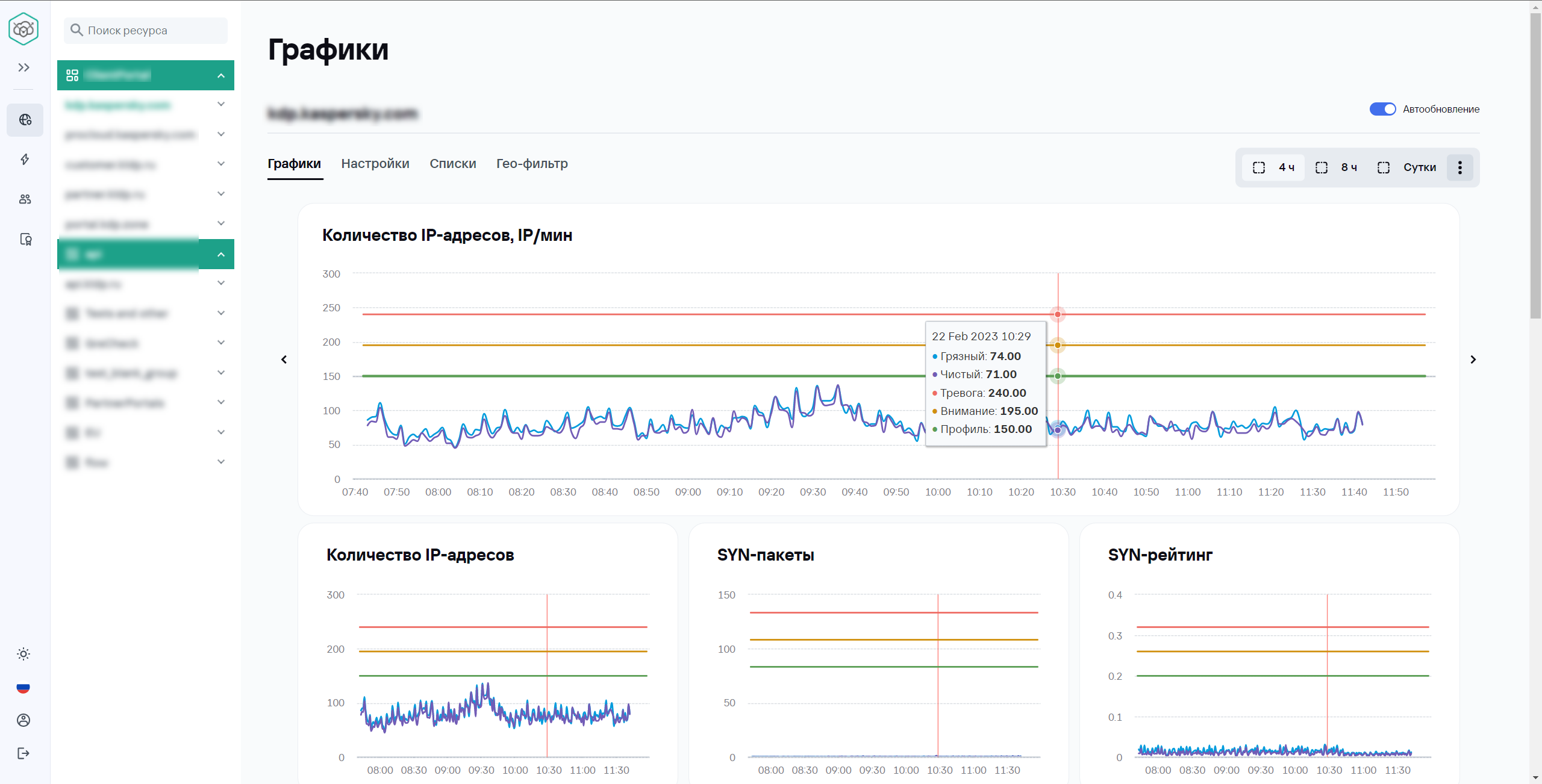This screenshot has width=1542, height=784.
Task: Collapse the top green group header chevron
Action: coord(221,76)
